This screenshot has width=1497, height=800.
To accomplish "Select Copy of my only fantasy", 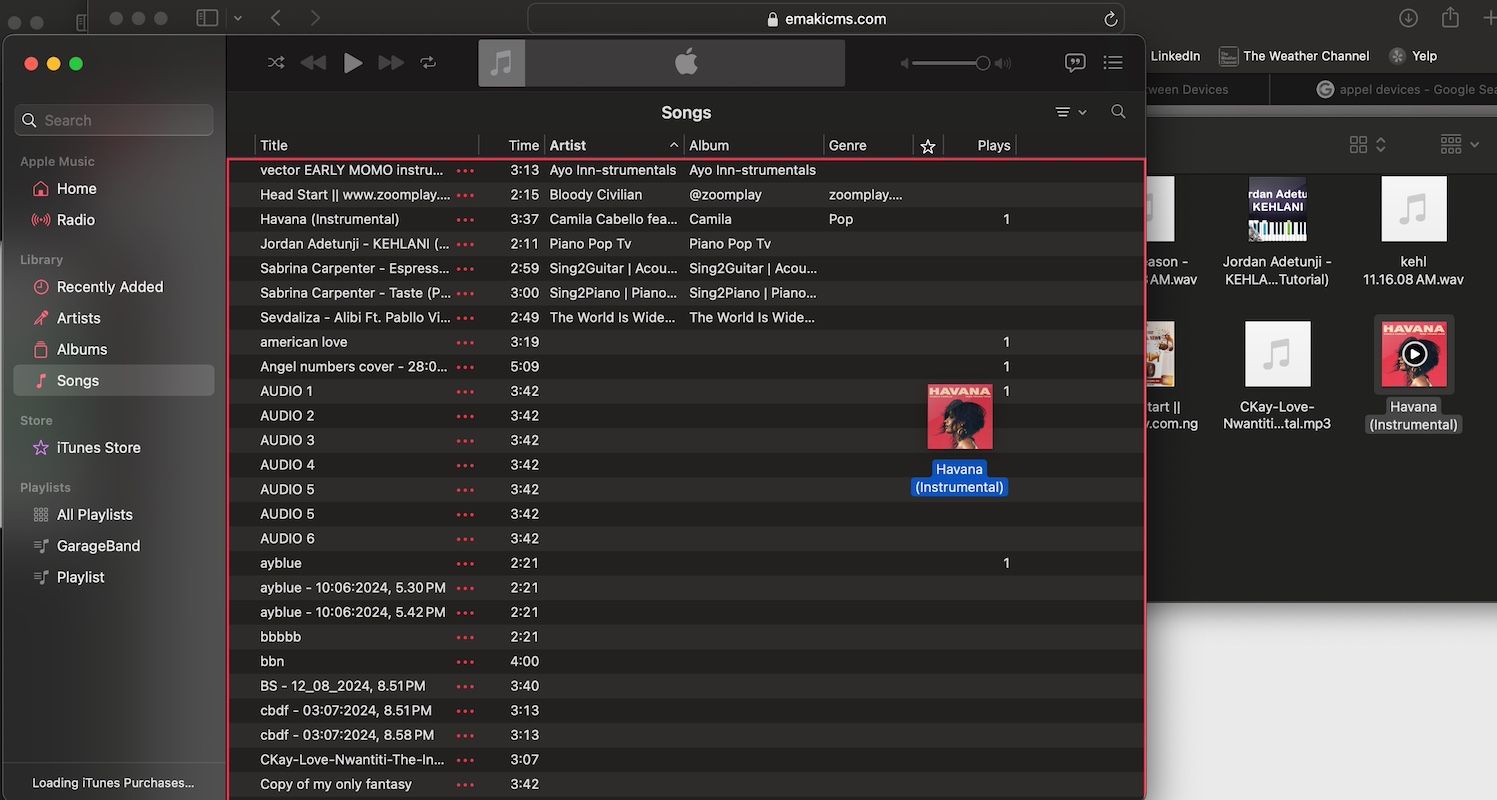I will click(686, 784).
